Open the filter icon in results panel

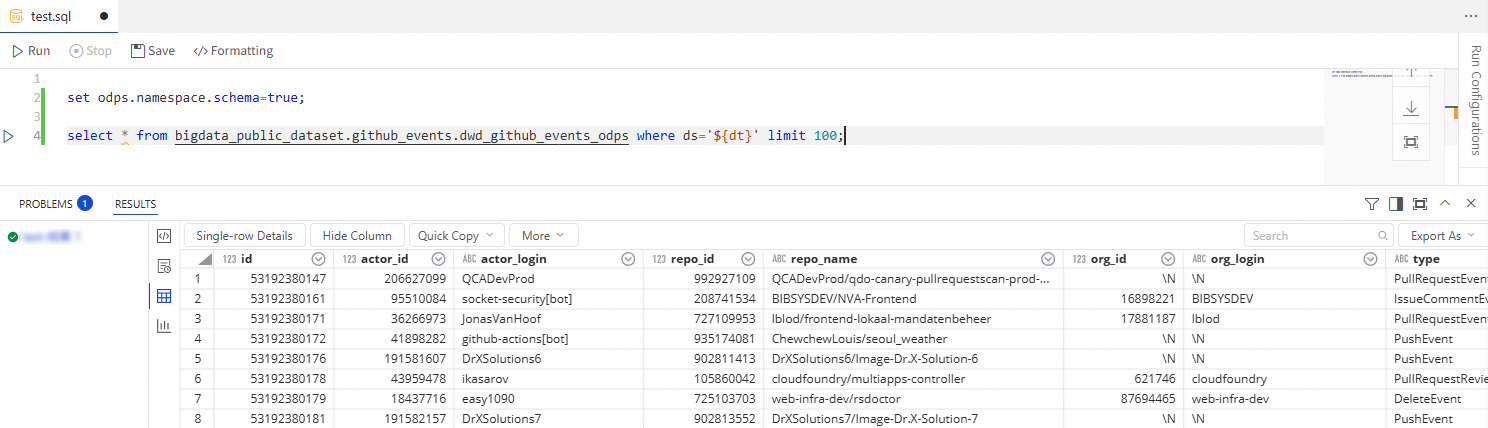coord(1372,204)
